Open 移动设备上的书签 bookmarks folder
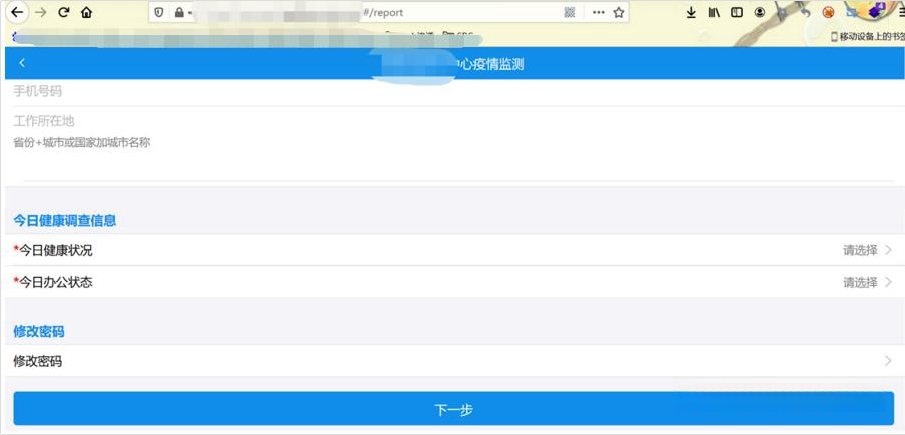The height and width of the screenshot is (435, 905). 866,37
